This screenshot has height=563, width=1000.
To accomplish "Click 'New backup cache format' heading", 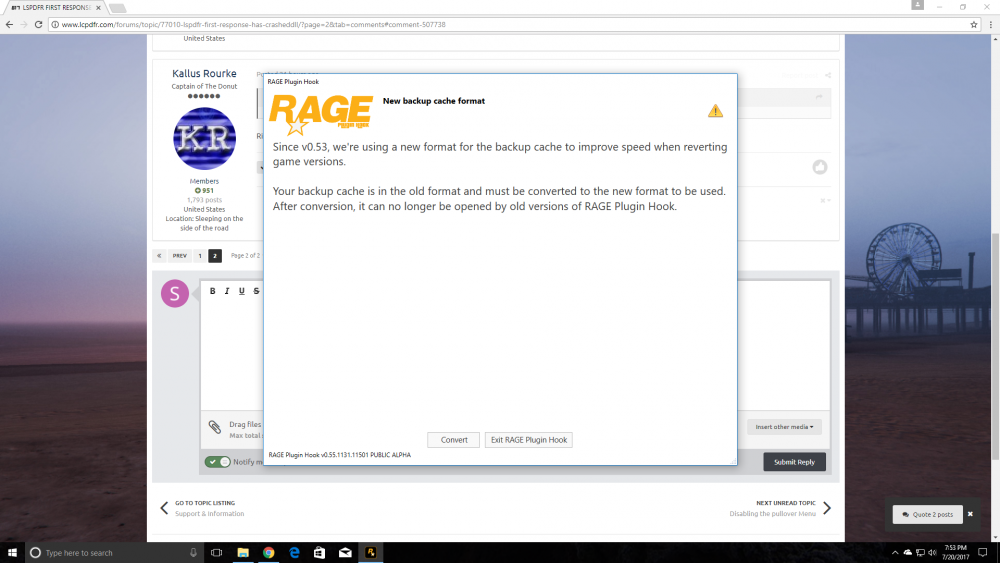I will [x=434, y=101].
